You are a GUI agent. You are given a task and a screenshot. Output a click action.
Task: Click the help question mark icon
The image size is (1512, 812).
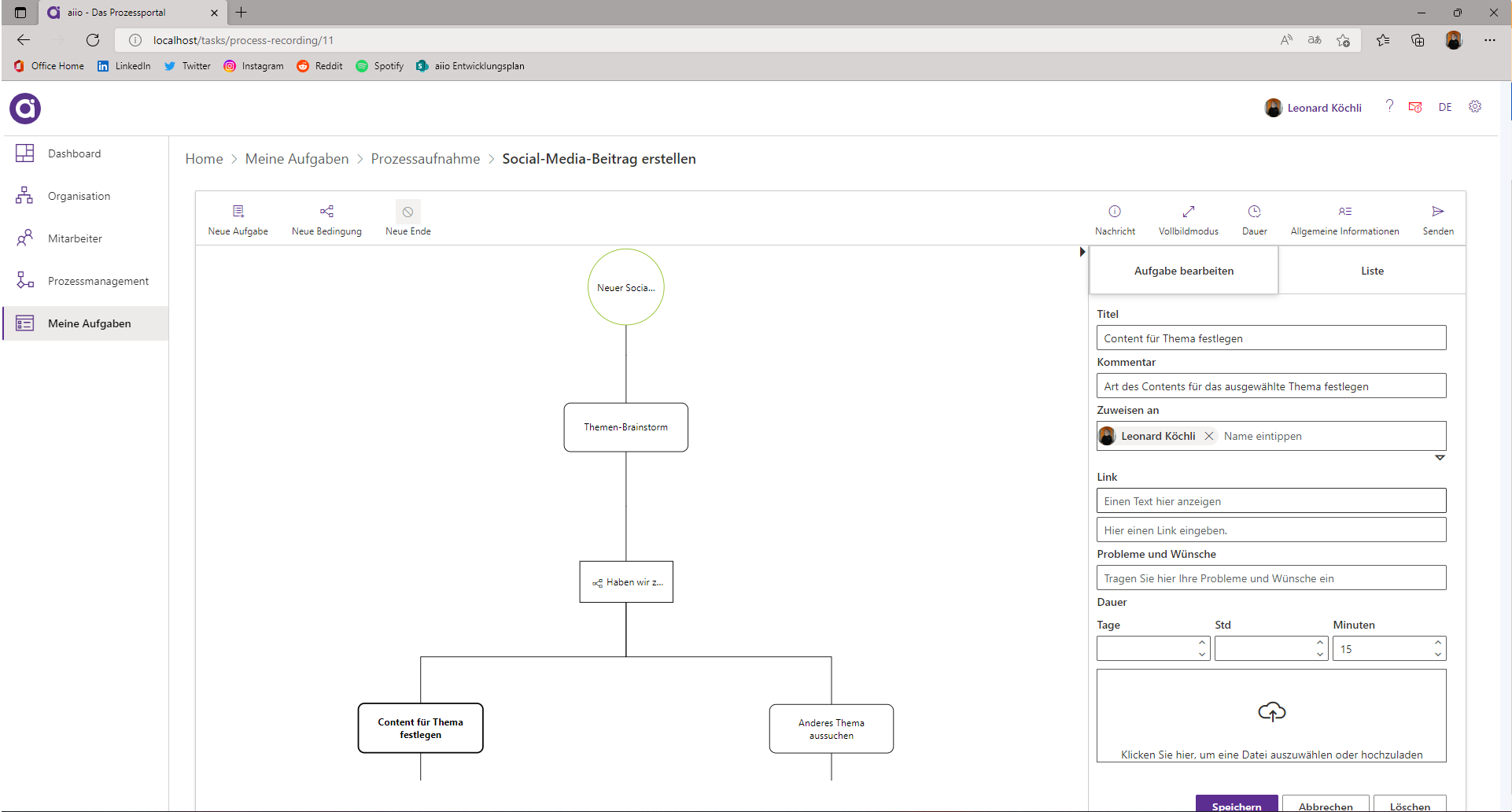[1389, 106]
